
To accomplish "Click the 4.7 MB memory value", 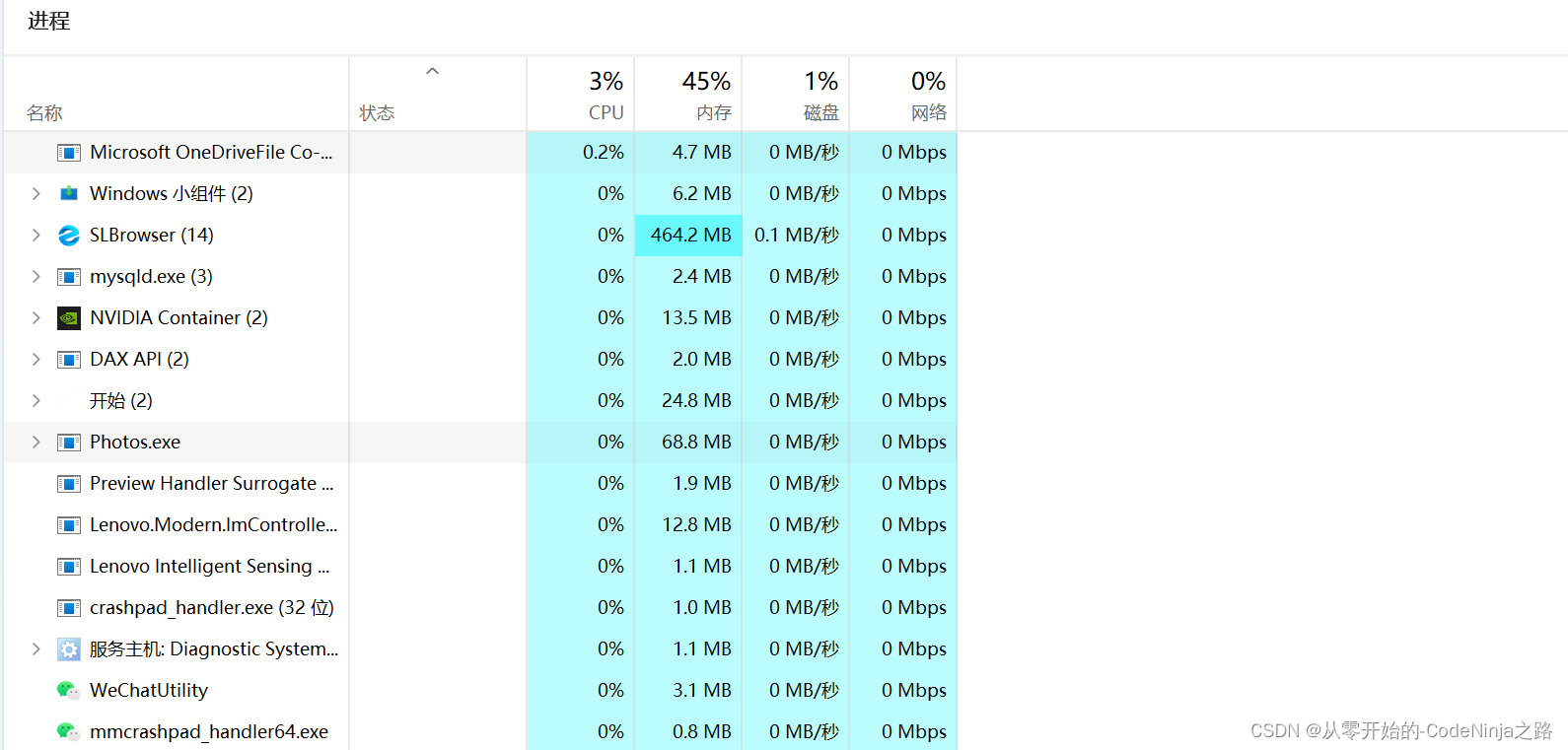I will 701,153.
